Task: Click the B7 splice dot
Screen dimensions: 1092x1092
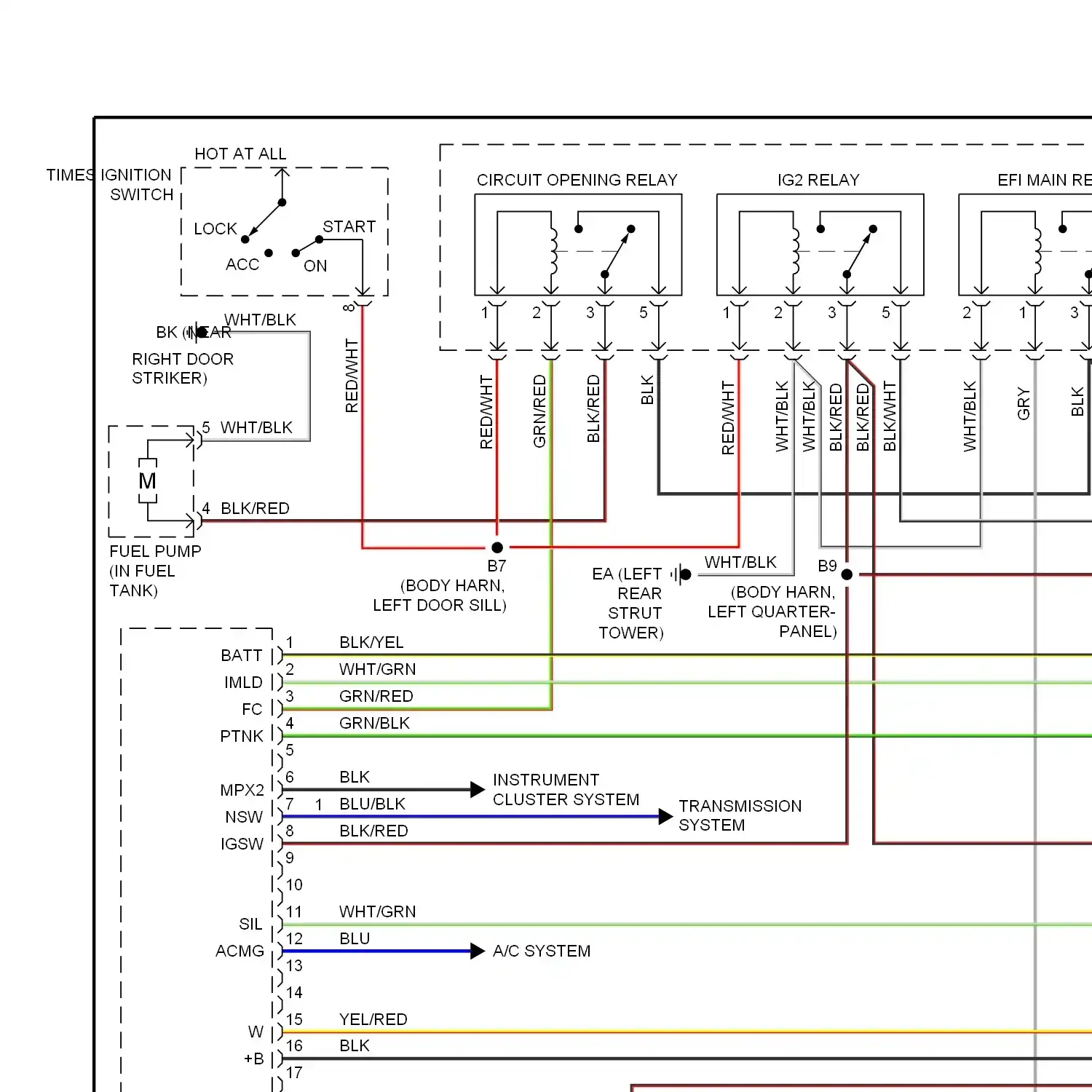Action: point(497,547)
